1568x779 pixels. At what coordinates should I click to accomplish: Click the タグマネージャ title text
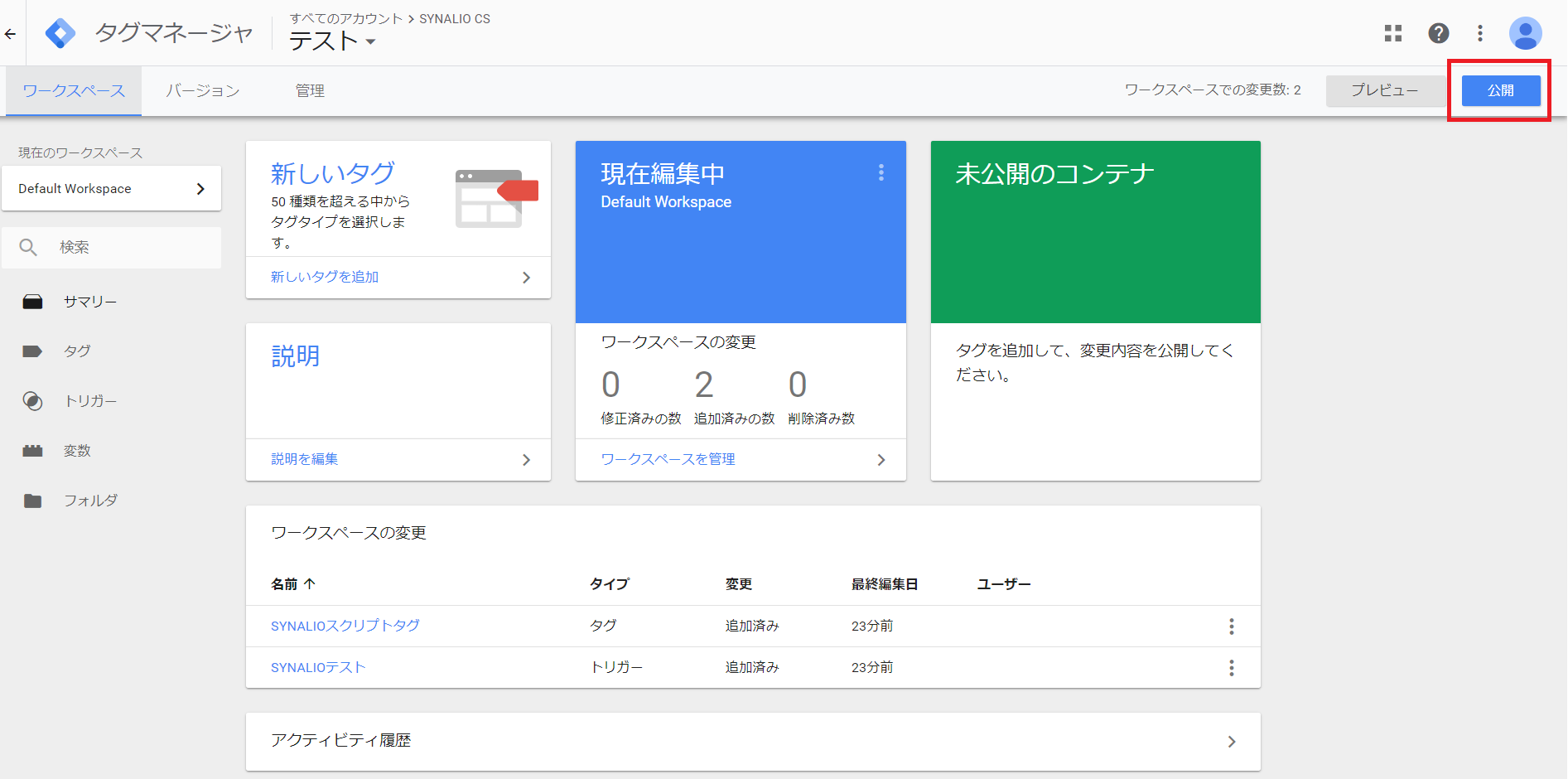point(174,33)
